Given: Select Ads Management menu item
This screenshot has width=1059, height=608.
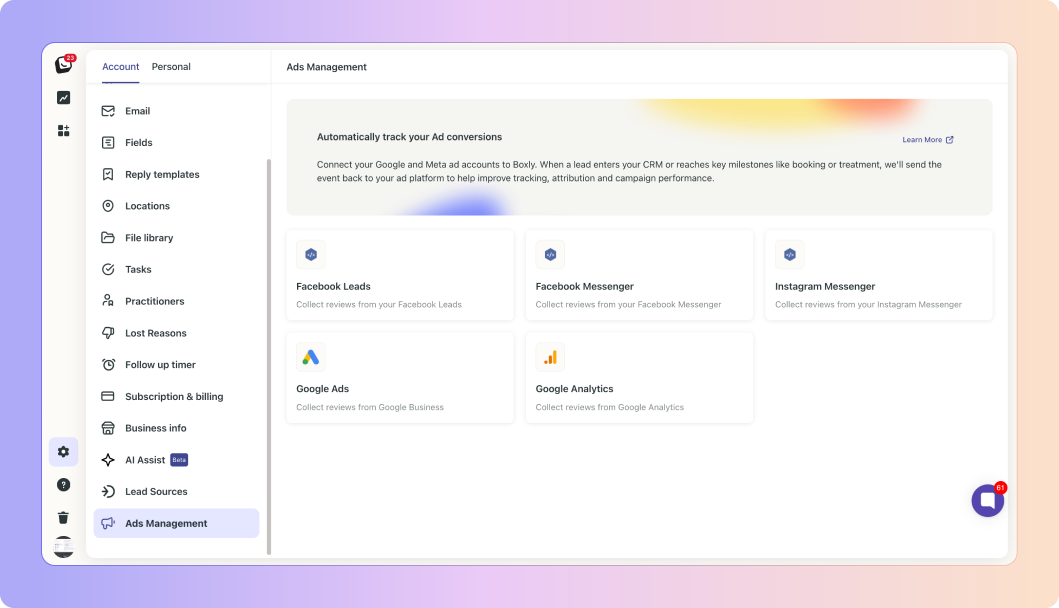Looking at the screenshot, I should 176,524.
